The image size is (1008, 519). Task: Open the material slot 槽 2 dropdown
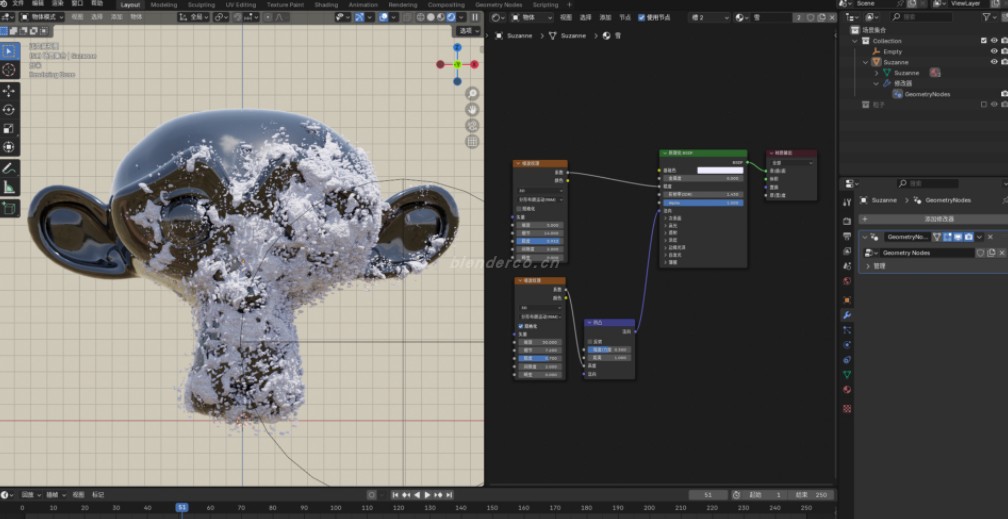(709, 18)
